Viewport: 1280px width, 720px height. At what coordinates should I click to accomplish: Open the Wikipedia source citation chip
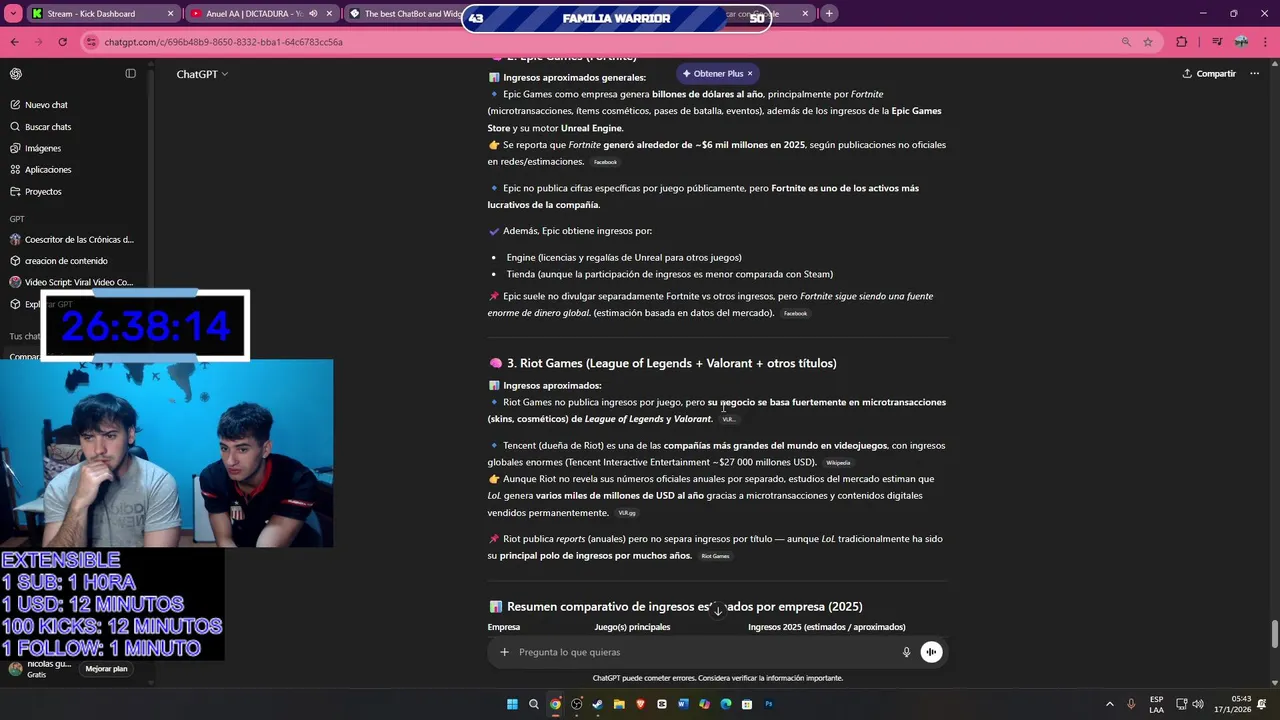point(838,463)
